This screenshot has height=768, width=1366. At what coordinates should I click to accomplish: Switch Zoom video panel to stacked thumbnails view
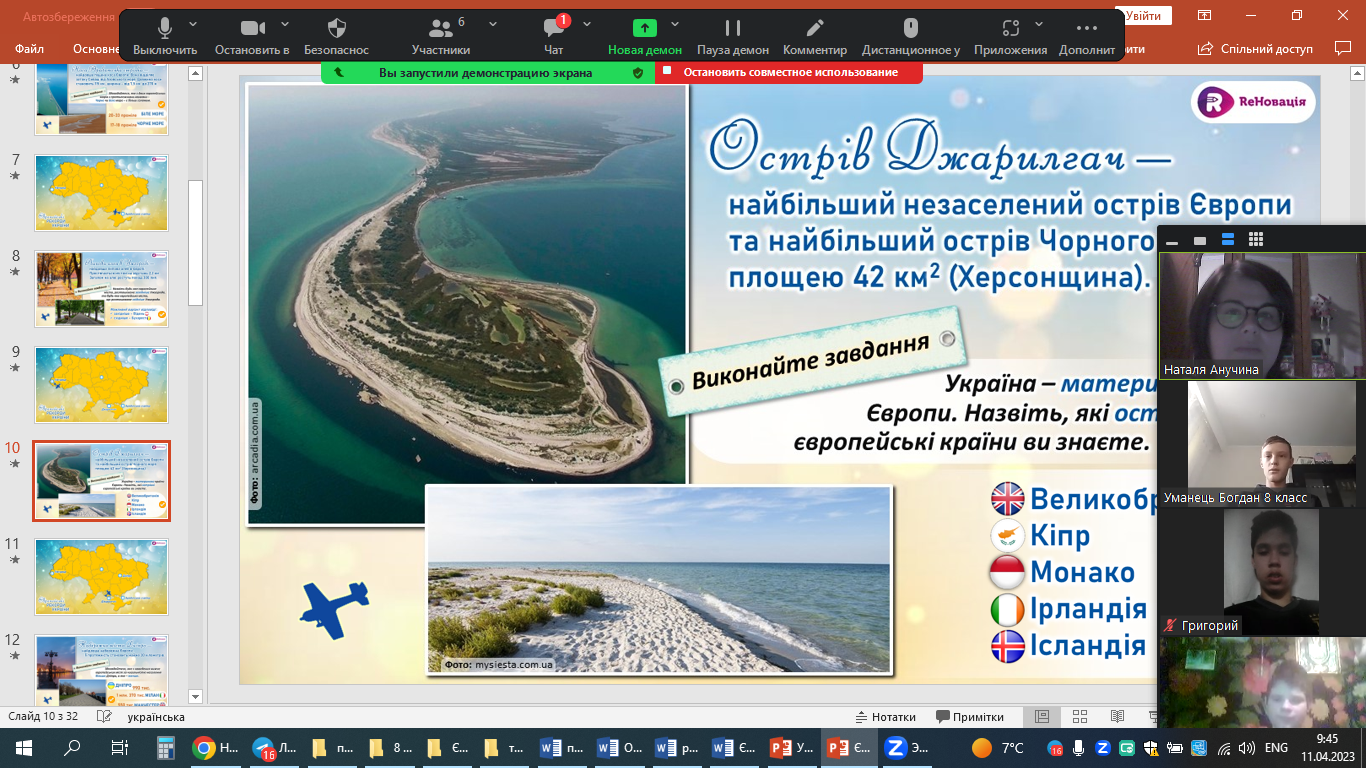[1228, 240]
